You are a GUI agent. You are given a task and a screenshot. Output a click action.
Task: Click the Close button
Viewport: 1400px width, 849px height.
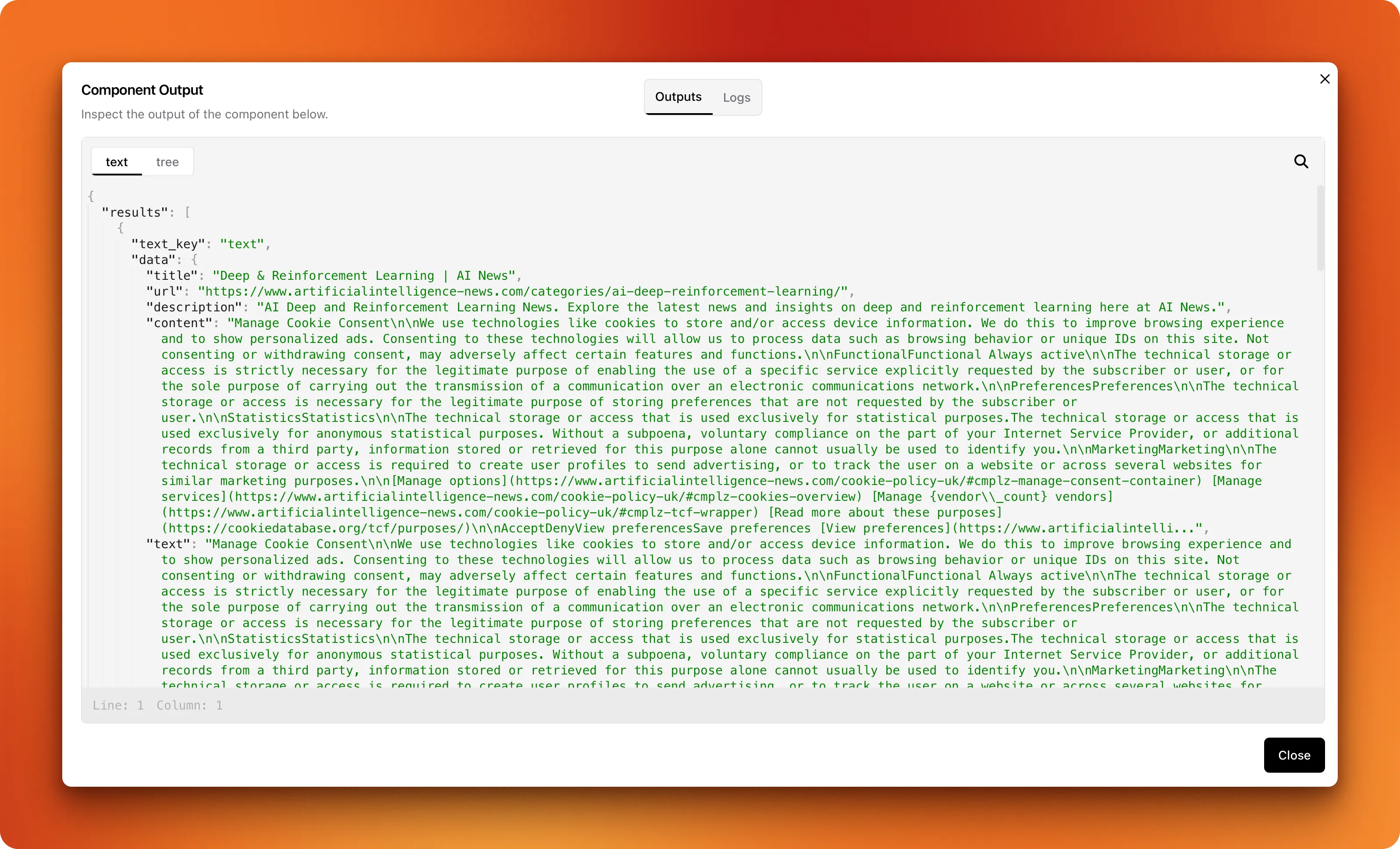pyautogui.click(x=1294, y=755)
